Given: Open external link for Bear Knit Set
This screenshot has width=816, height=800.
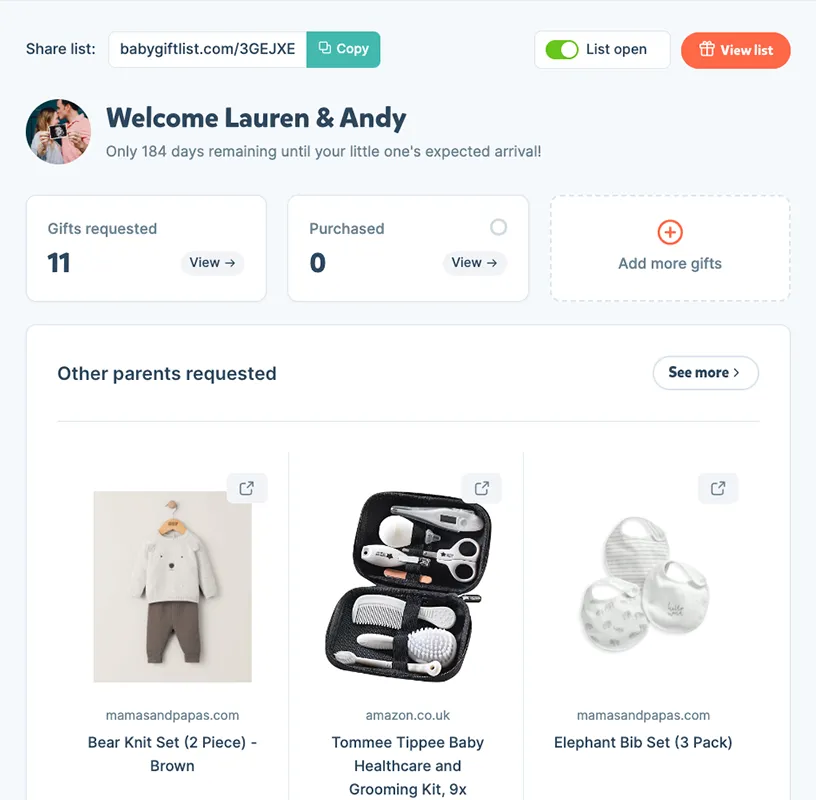Looking at the screenshot, I should point(246,489).
